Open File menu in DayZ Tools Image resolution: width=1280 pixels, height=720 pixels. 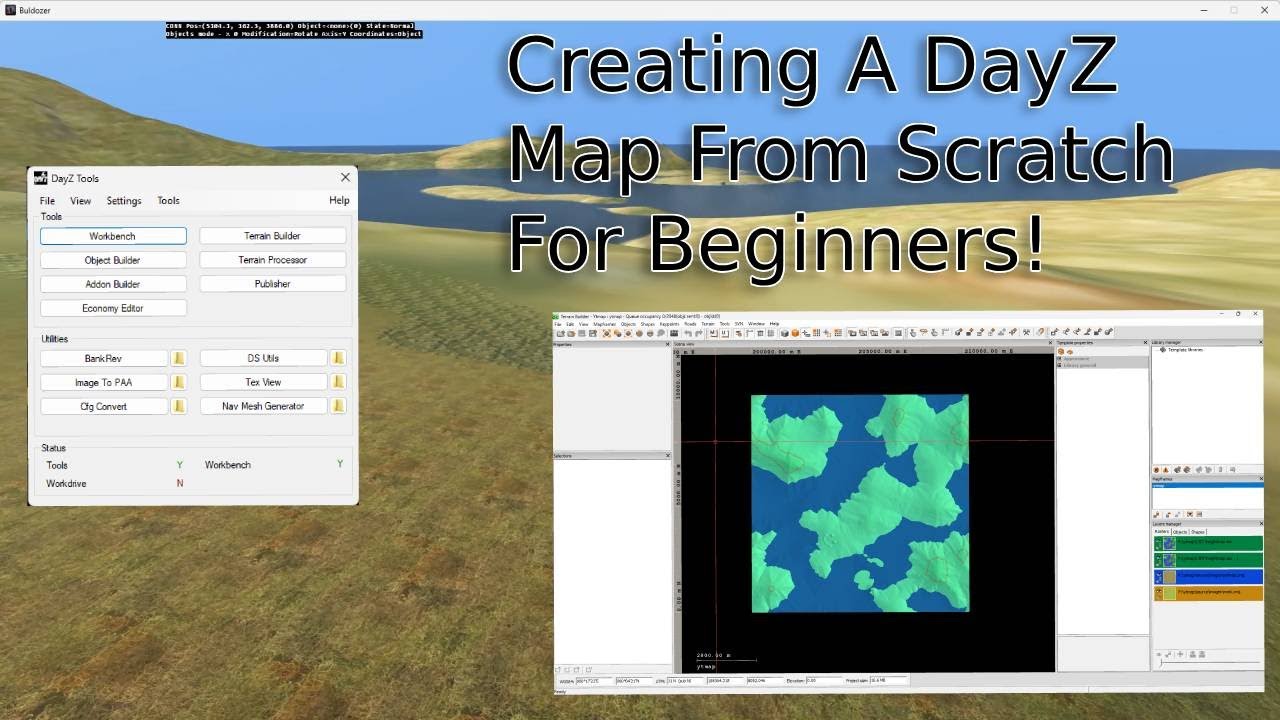pyautogui.click(x=48, y=201)
